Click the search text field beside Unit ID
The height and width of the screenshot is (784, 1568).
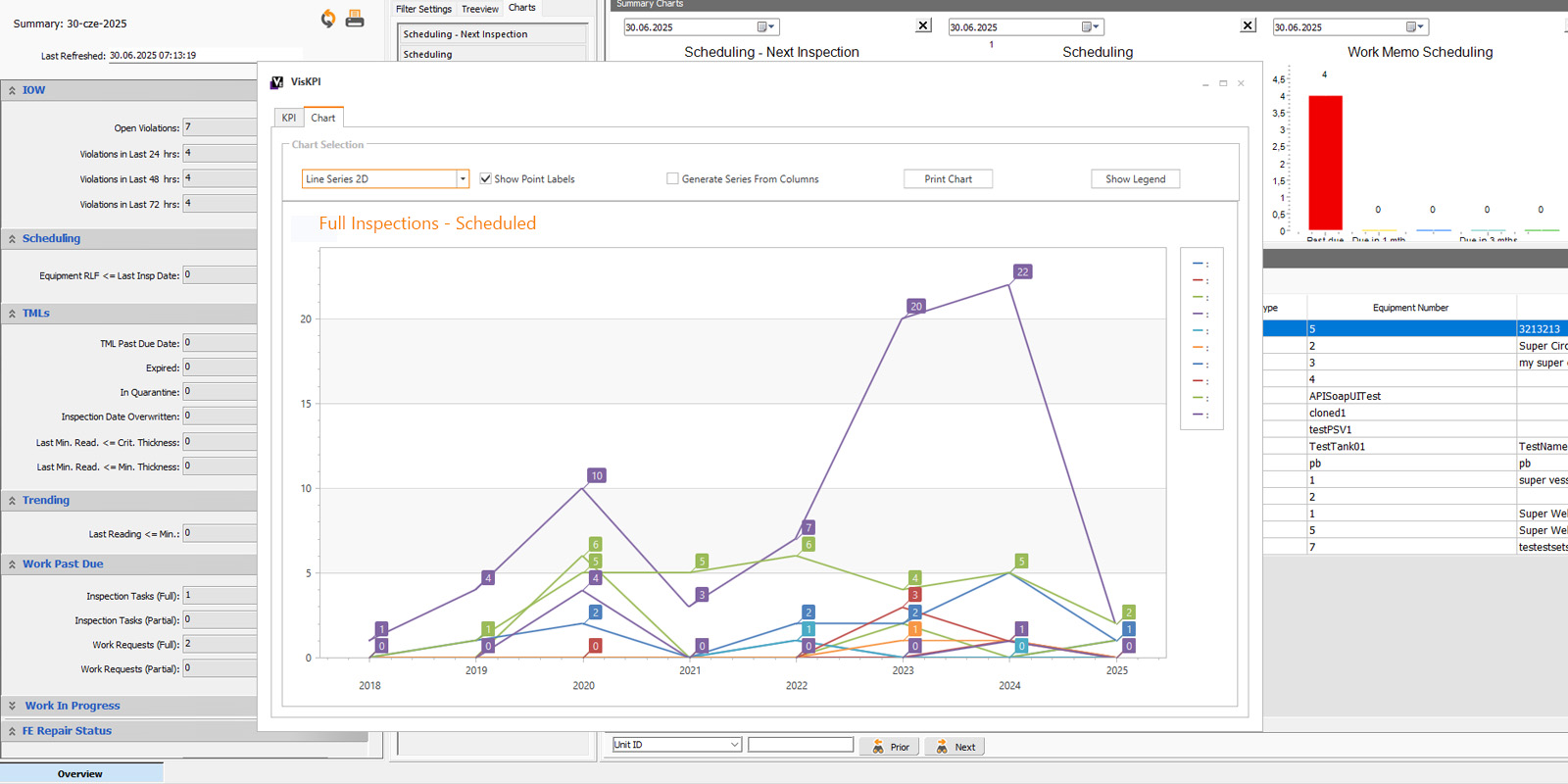(x=800, y=745)
